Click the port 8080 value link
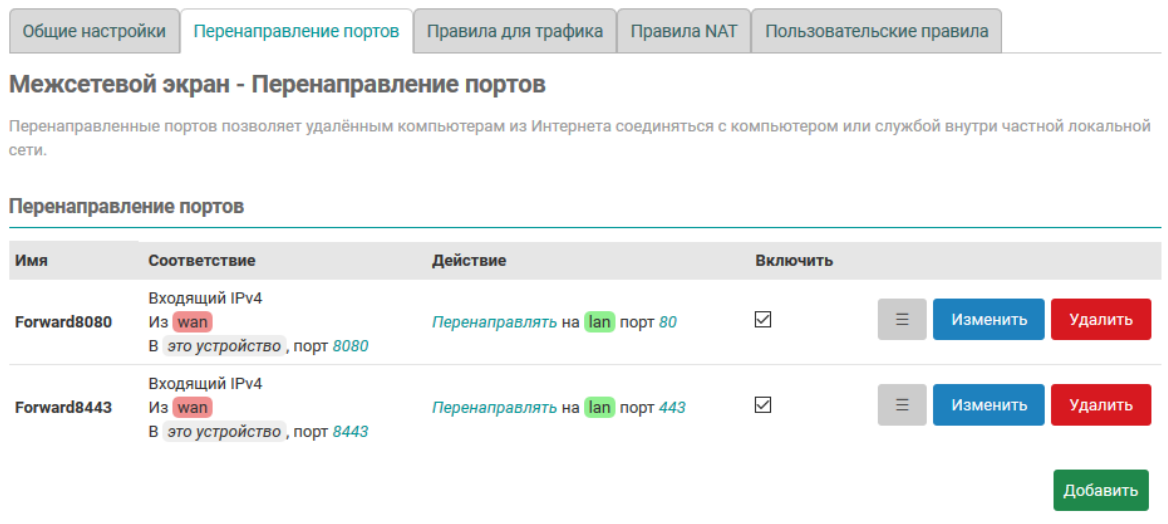The width and height of the screenshot is (1168, 524). coord(350,347)
